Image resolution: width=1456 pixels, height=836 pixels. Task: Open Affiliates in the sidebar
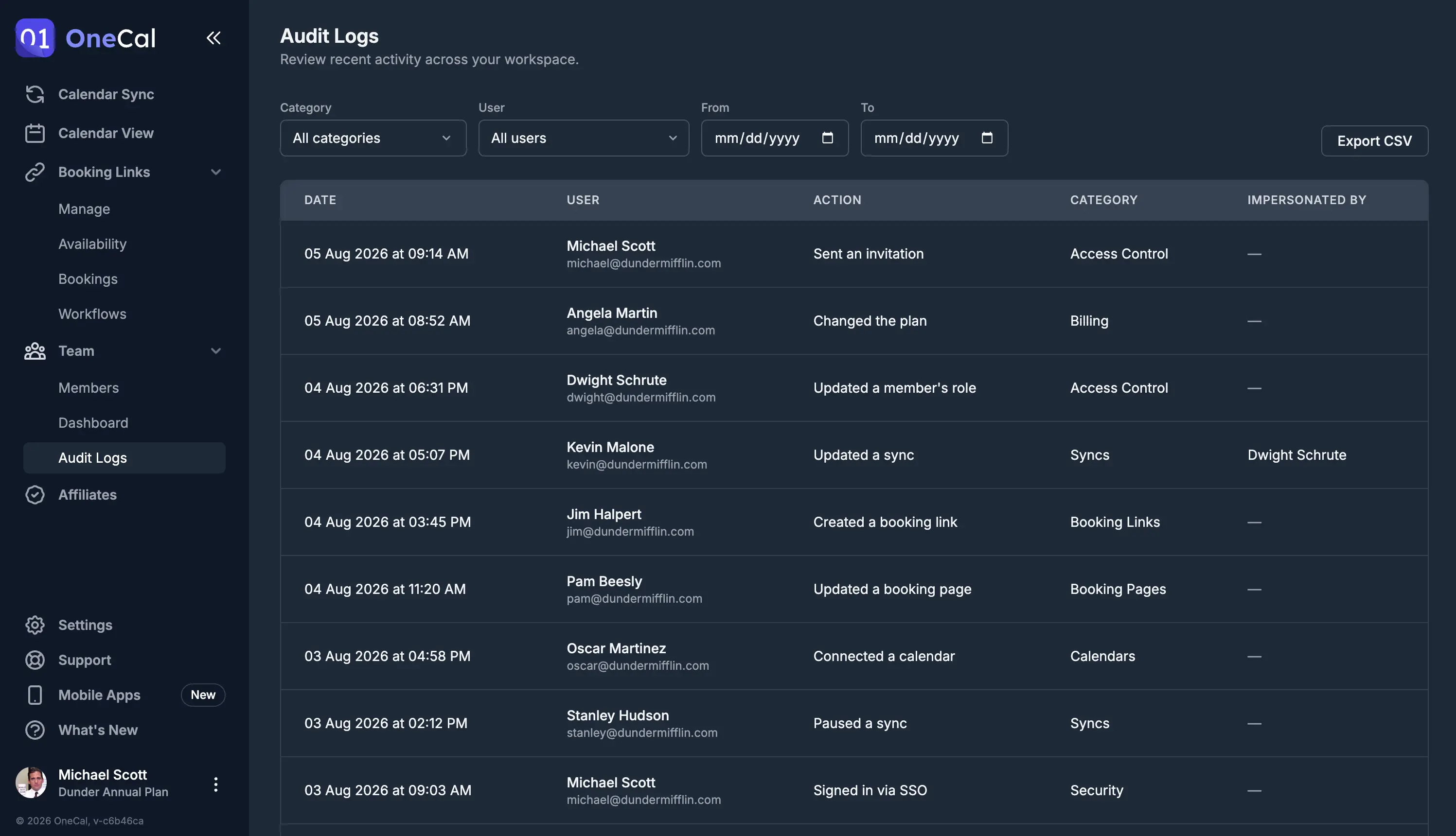88,495
